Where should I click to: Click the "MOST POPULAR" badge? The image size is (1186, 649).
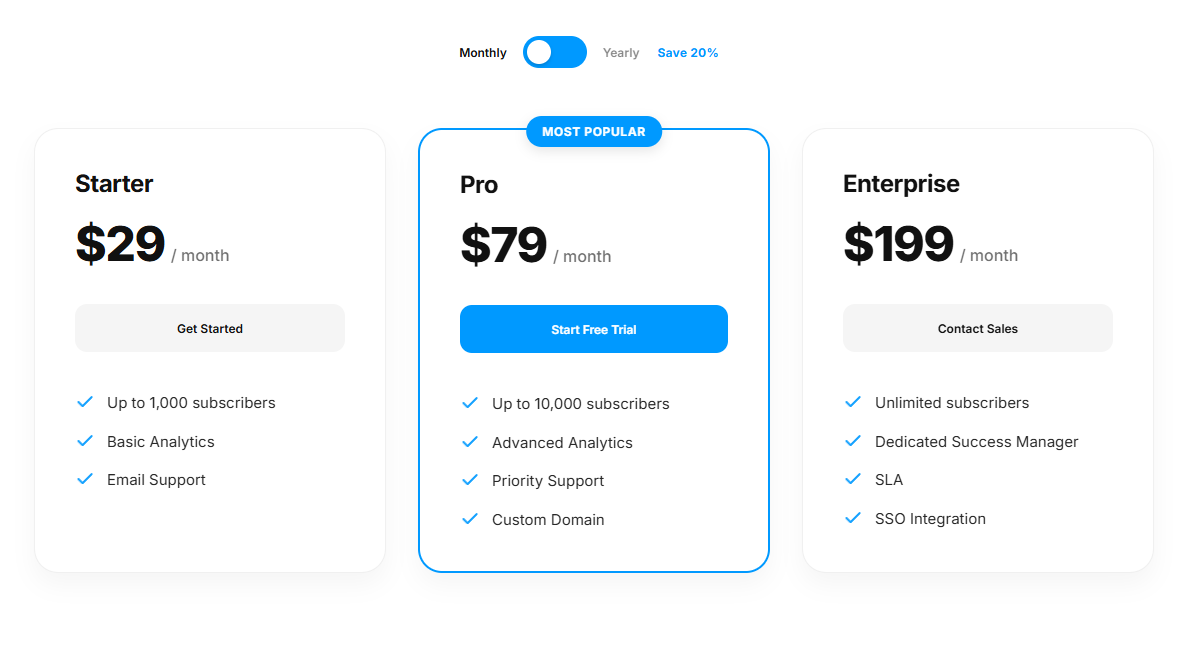pyautogui.click(x=593, y=131)
